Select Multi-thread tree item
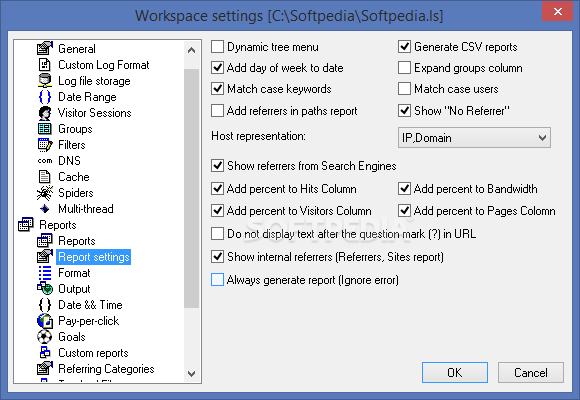 click(86, 209)
